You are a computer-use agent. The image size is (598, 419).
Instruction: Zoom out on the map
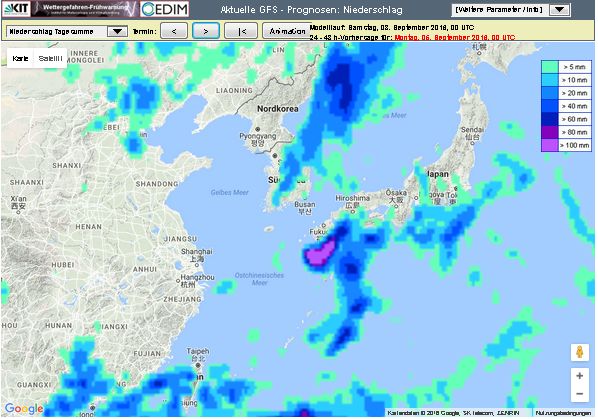[x=579, y=393]
